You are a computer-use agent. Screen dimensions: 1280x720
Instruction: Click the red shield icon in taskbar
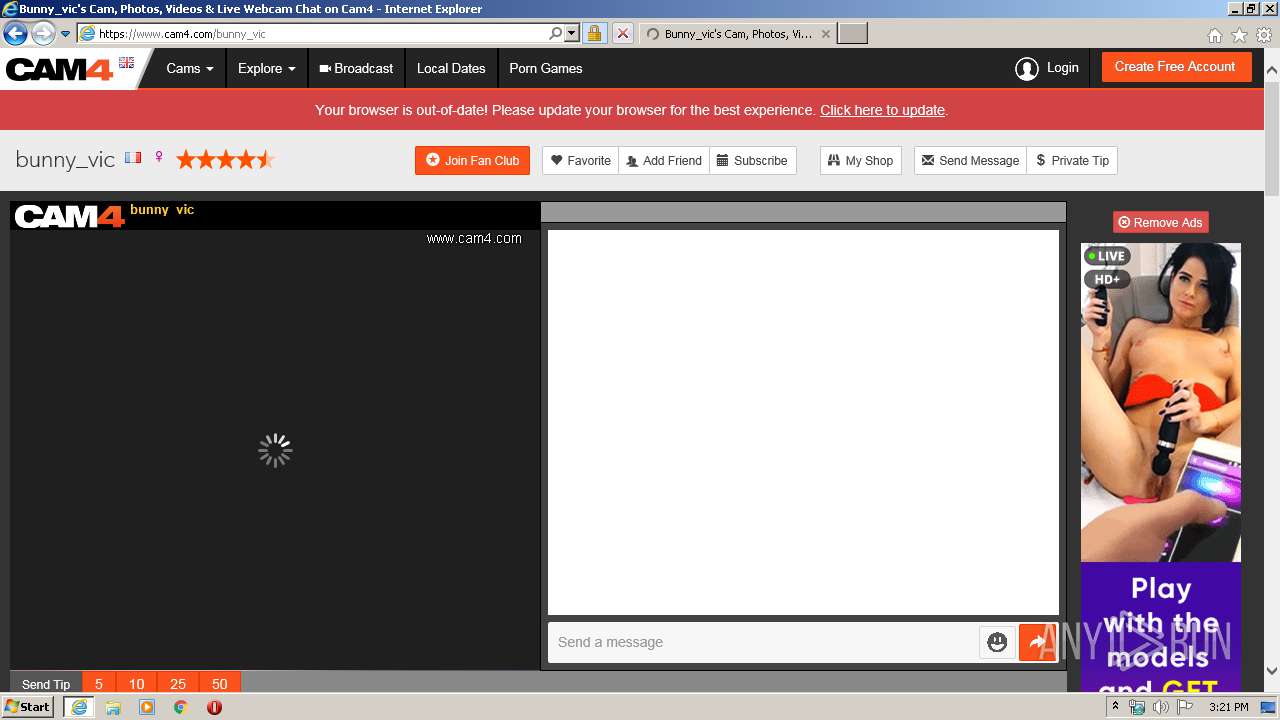pos(214,707)
